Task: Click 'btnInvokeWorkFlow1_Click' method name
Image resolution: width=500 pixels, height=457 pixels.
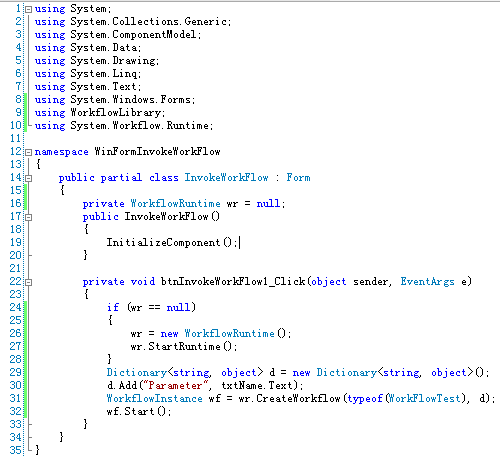Action: pyautogui.click(x=233, y=282)
